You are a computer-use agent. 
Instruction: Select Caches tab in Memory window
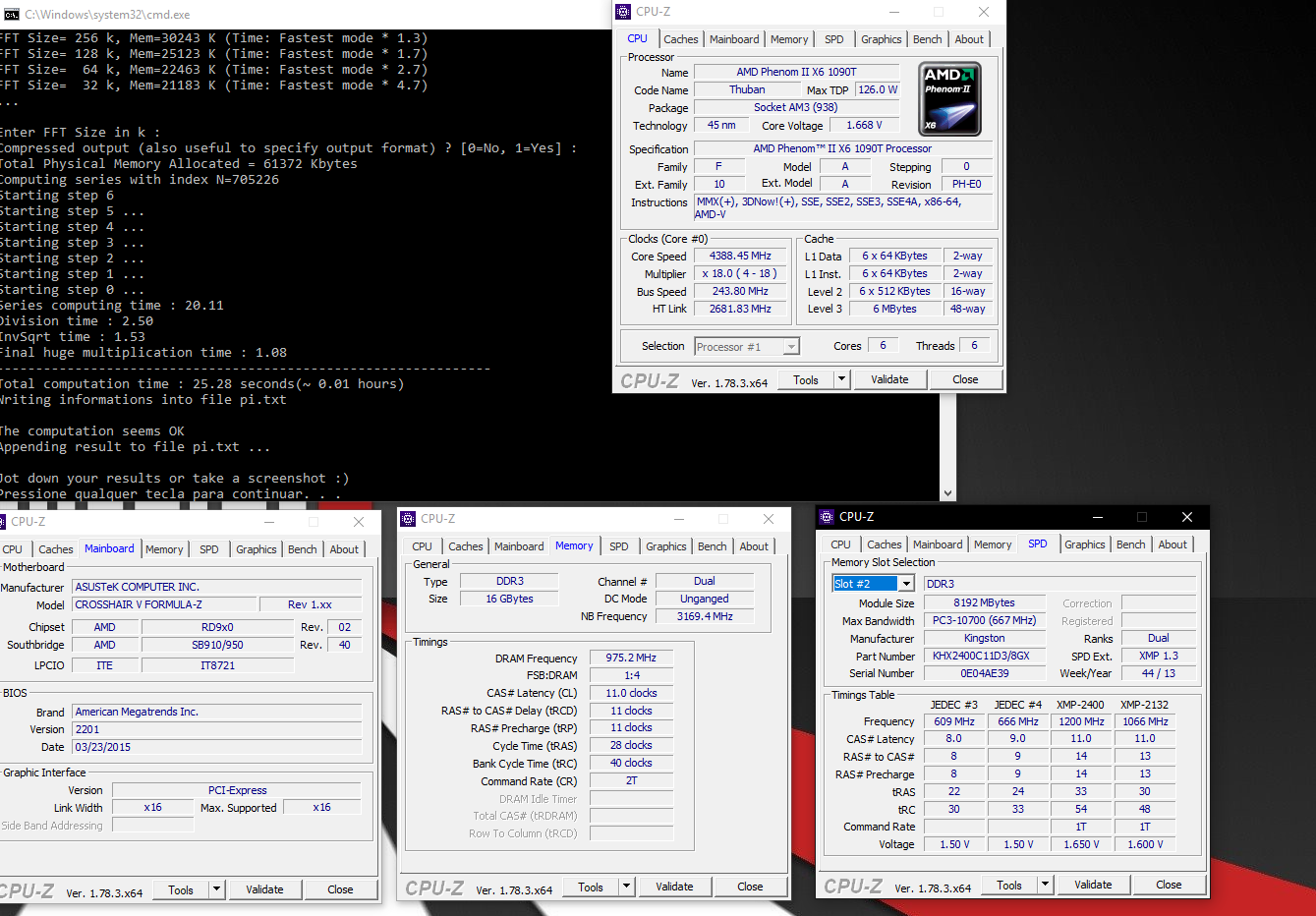point(466,546)
